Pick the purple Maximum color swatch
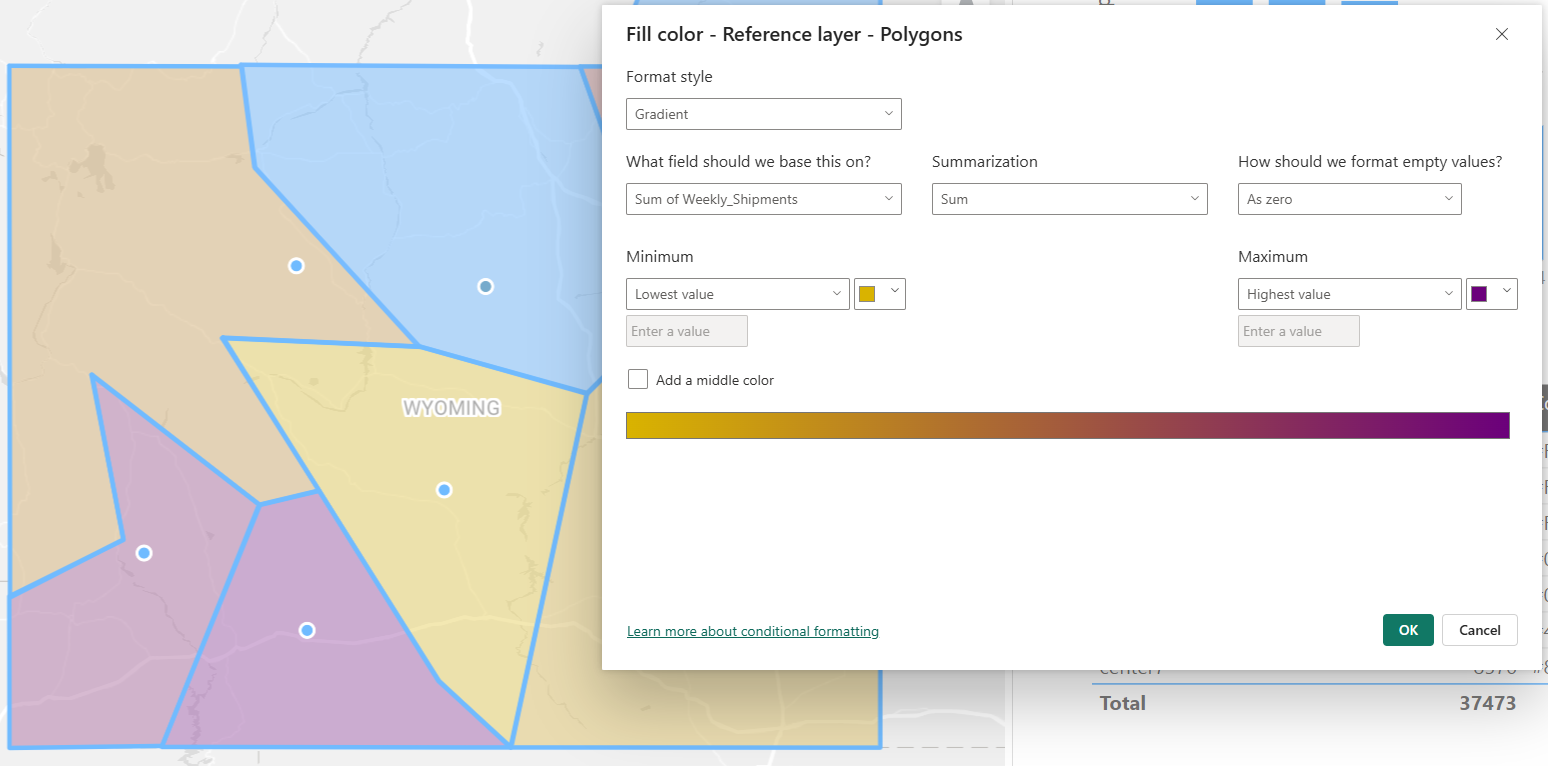 (x=1480, y=294)
